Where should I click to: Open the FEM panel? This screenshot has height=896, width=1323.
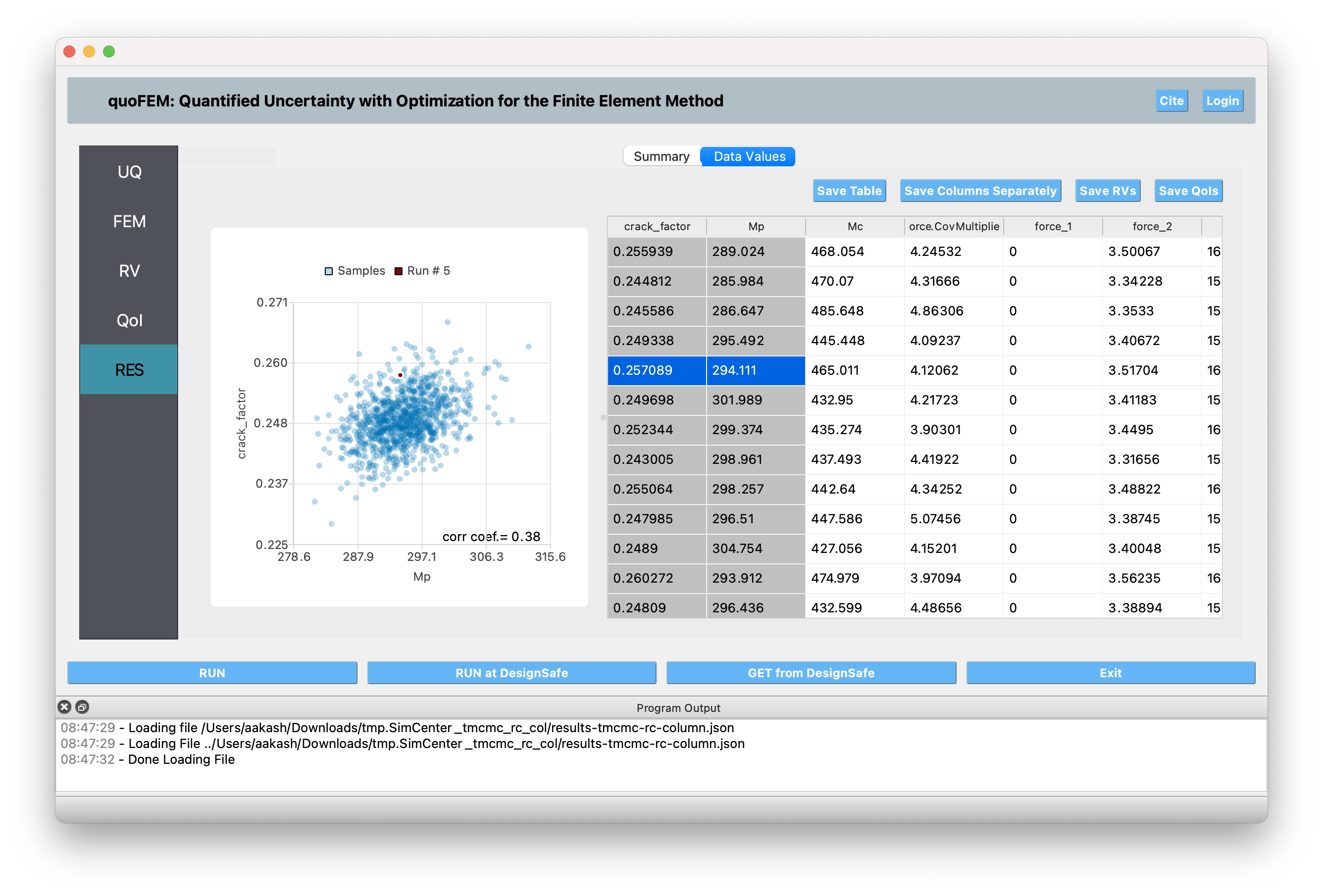(x=129, y=221)
